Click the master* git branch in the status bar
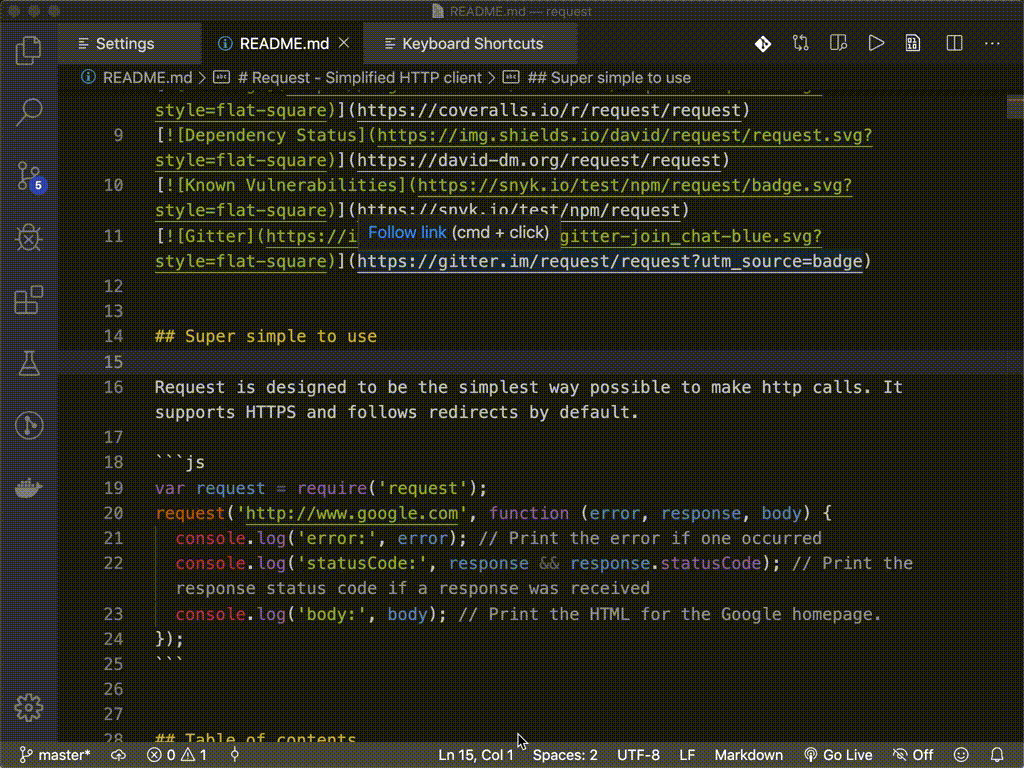 56,755
